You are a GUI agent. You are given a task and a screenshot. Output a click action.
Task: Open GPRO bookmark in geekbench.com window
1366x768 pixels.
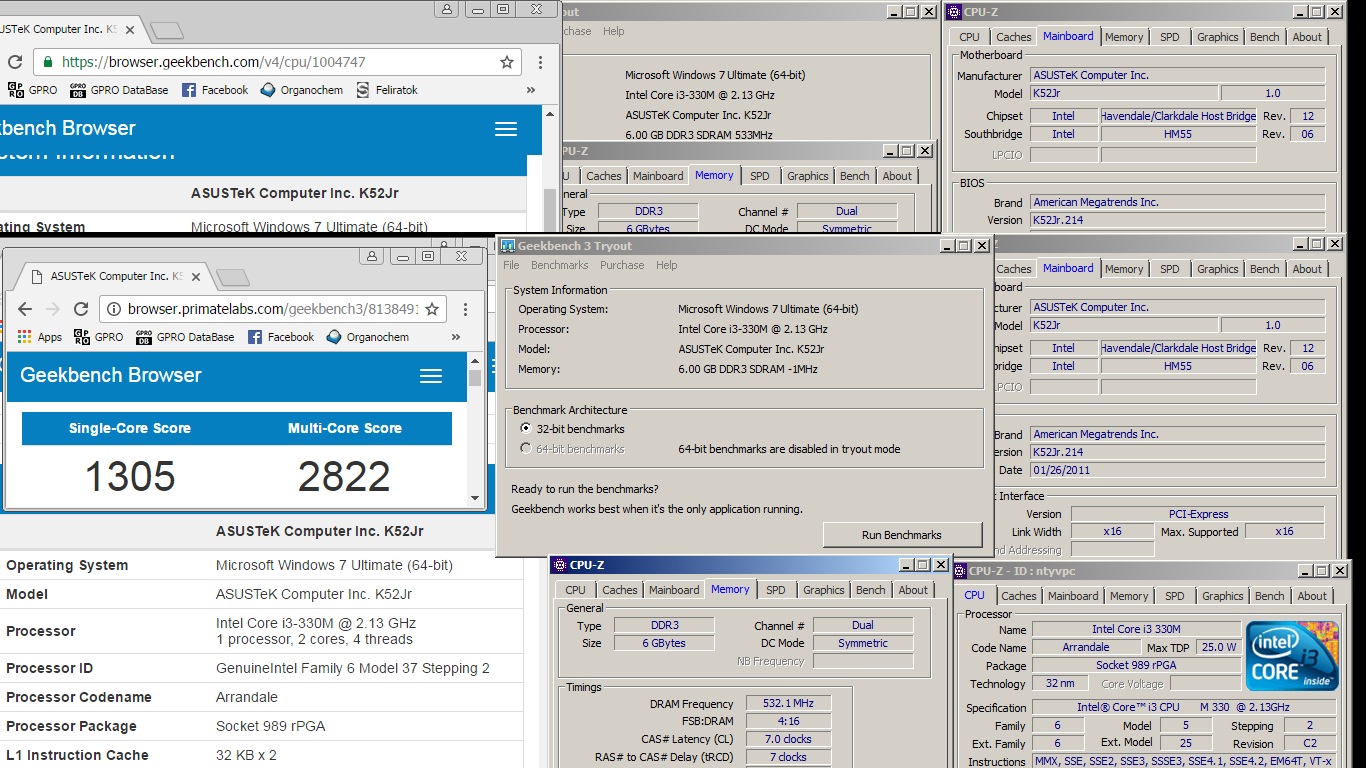33,90
